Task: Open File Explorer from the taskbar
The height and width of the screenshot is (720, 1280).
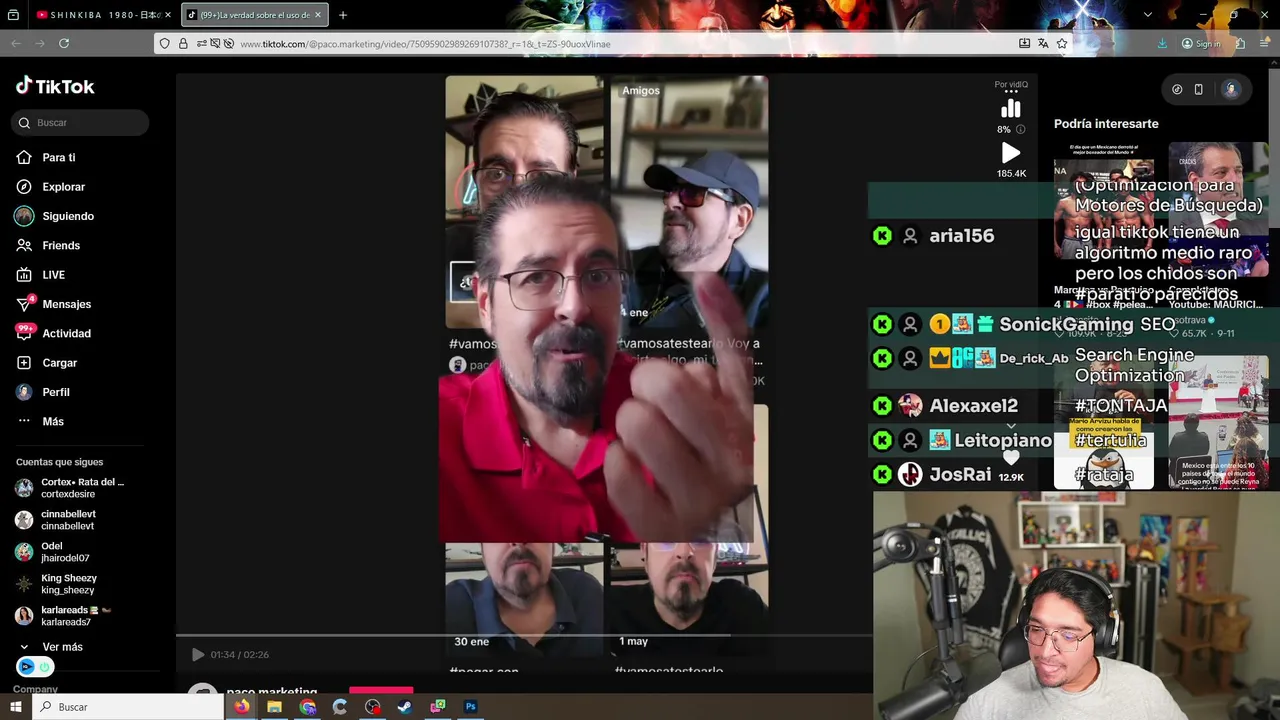Action: tap(274, 707)
